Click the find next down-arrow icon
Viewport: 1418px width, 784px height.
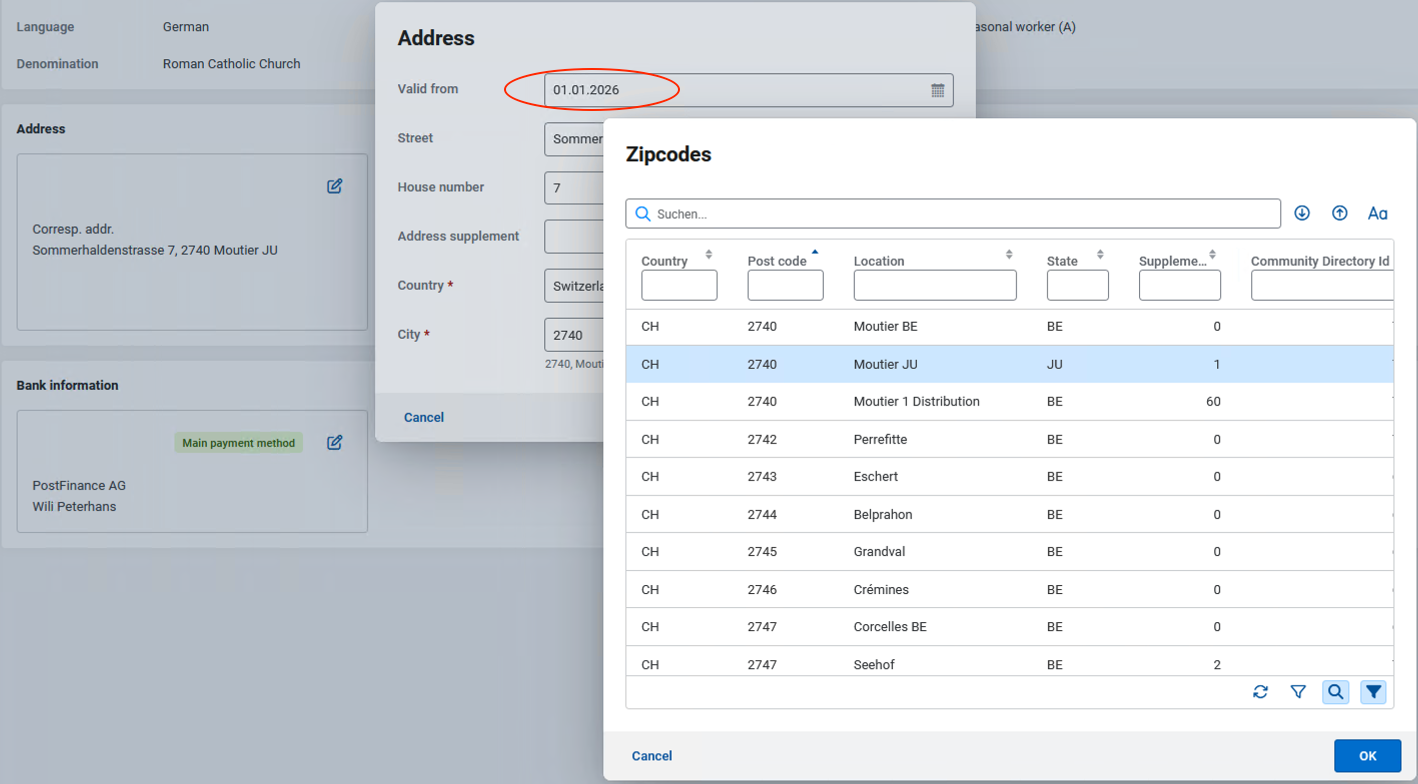click(x=1301, y=213)
